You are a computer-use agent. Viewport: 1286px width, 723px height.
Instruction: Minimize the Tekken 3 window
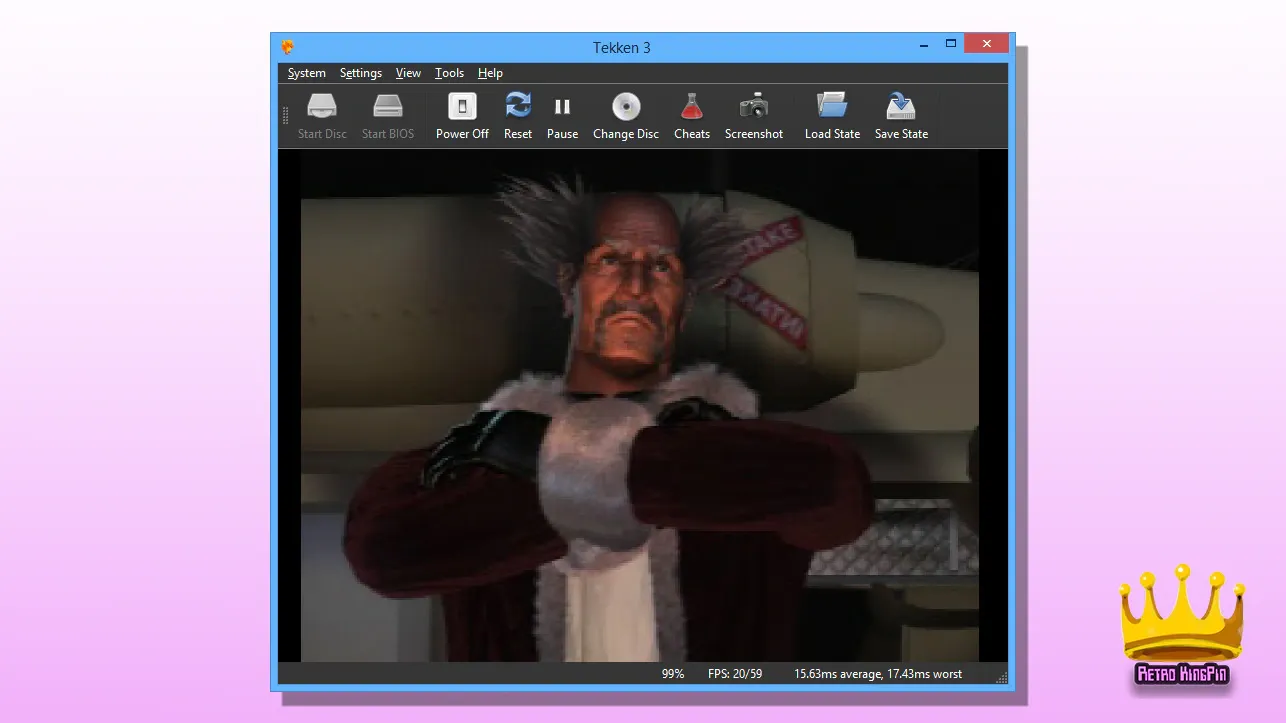pyautogui.click(x=922, y=46)
